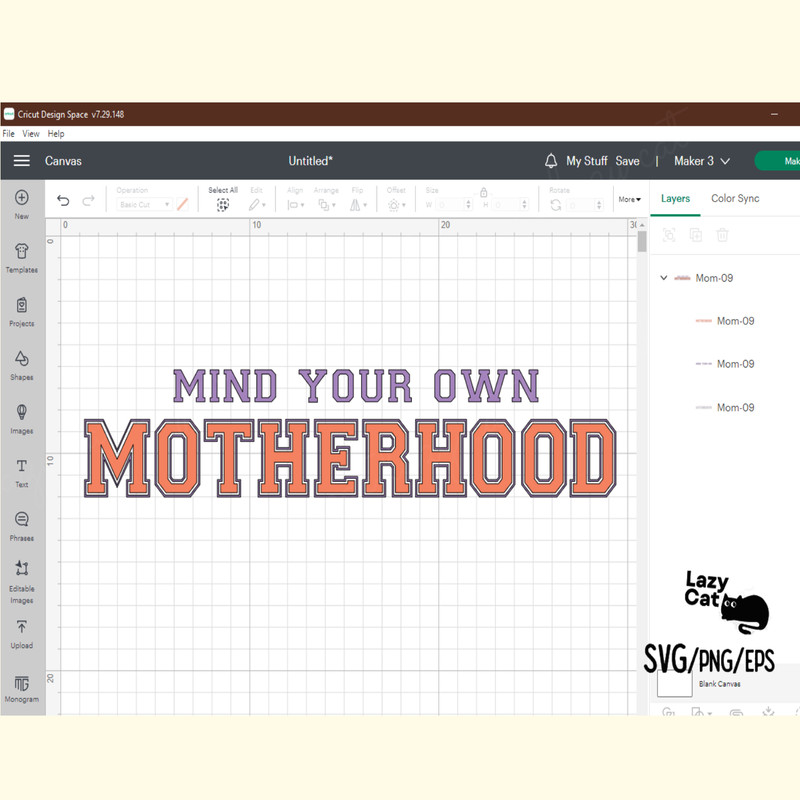Viewport: 800px width, 800px height.
Task: Switch to the Color Sync tab
Action: (x=735, y=198)
